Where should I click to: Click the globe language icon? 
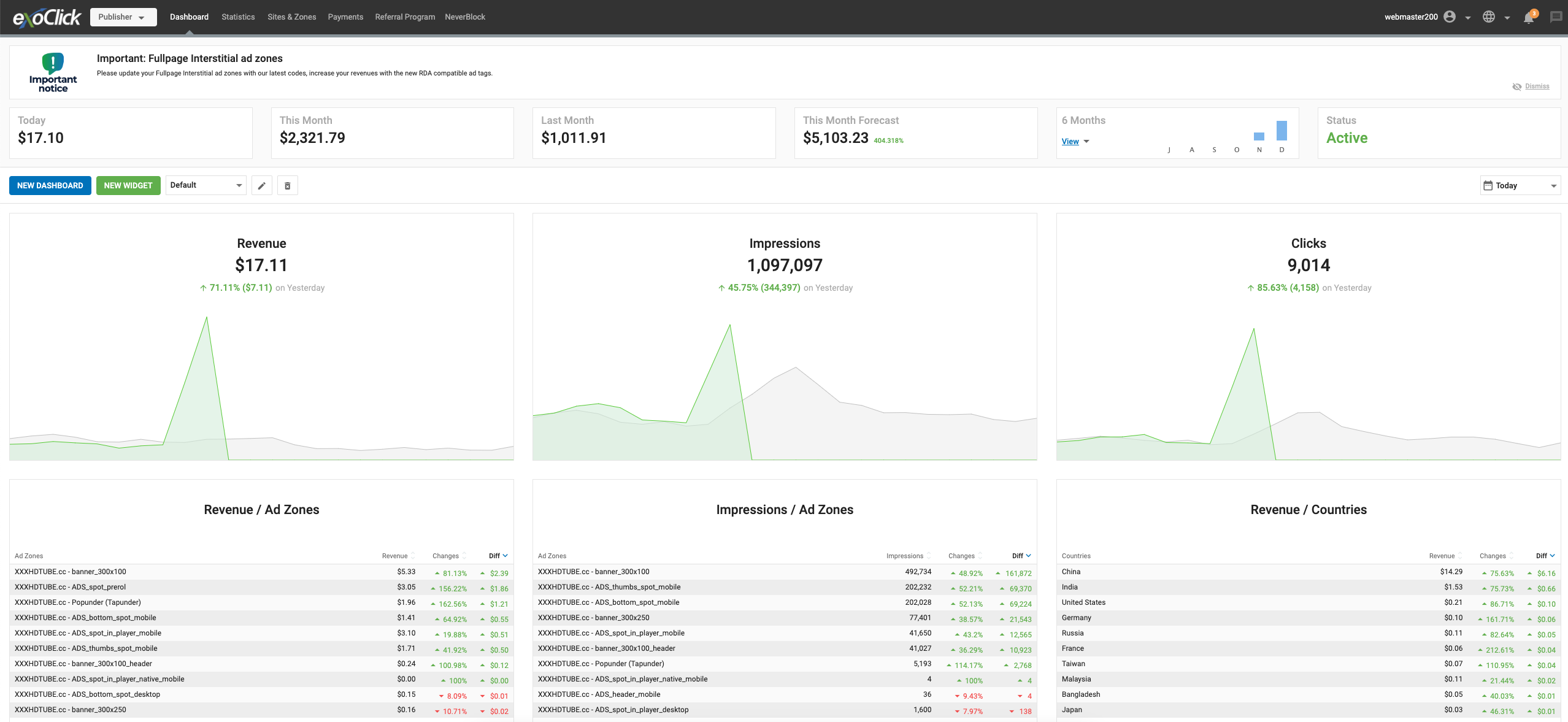[x=1489, y=17]
